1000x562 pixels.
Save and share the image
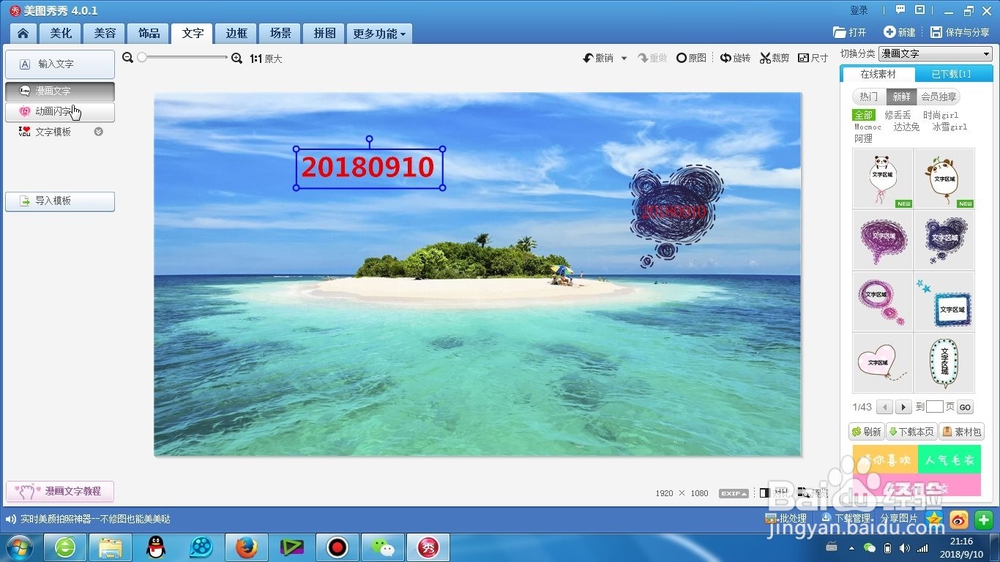(960, 32)
